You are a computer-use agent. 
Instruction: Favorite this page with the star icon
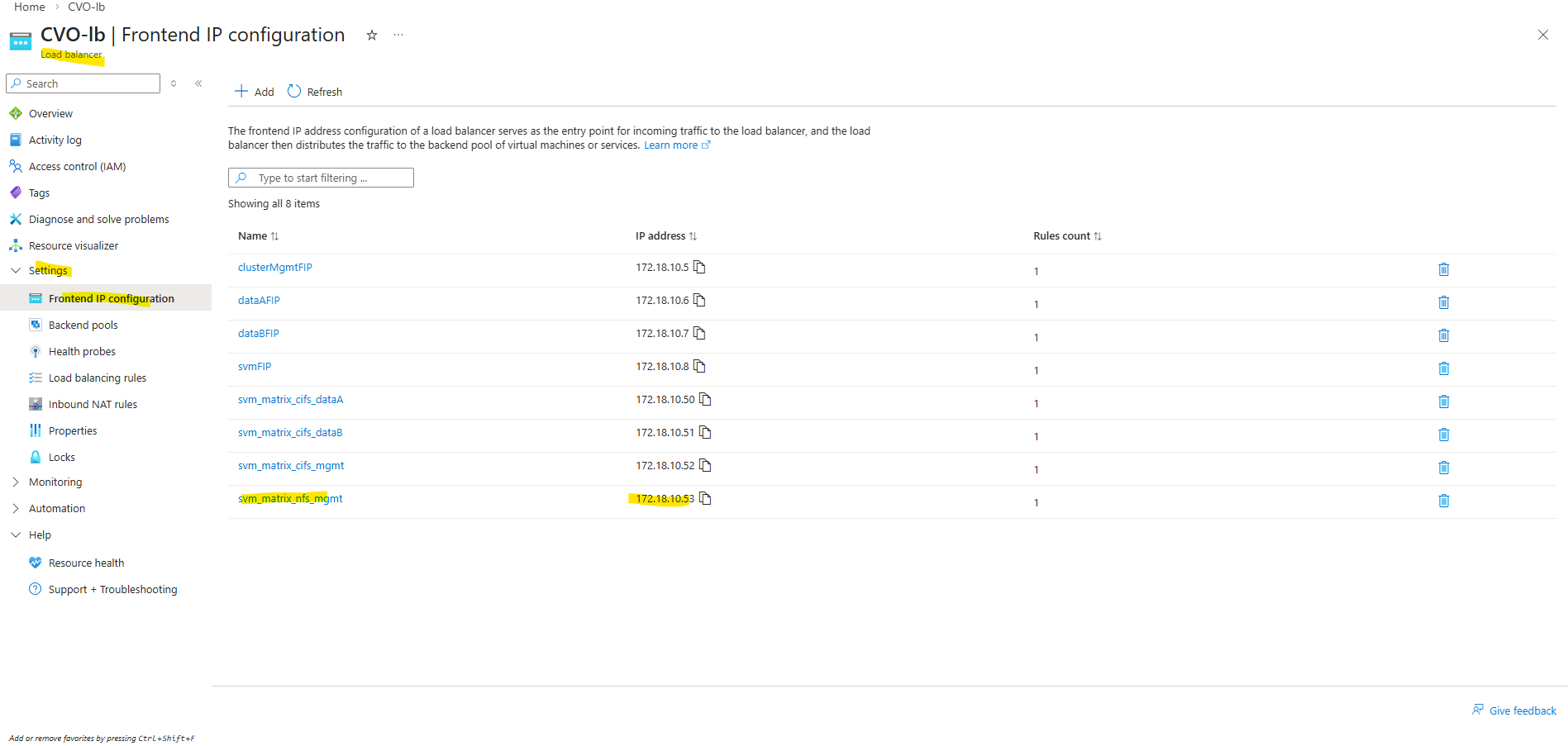[372, 35]
